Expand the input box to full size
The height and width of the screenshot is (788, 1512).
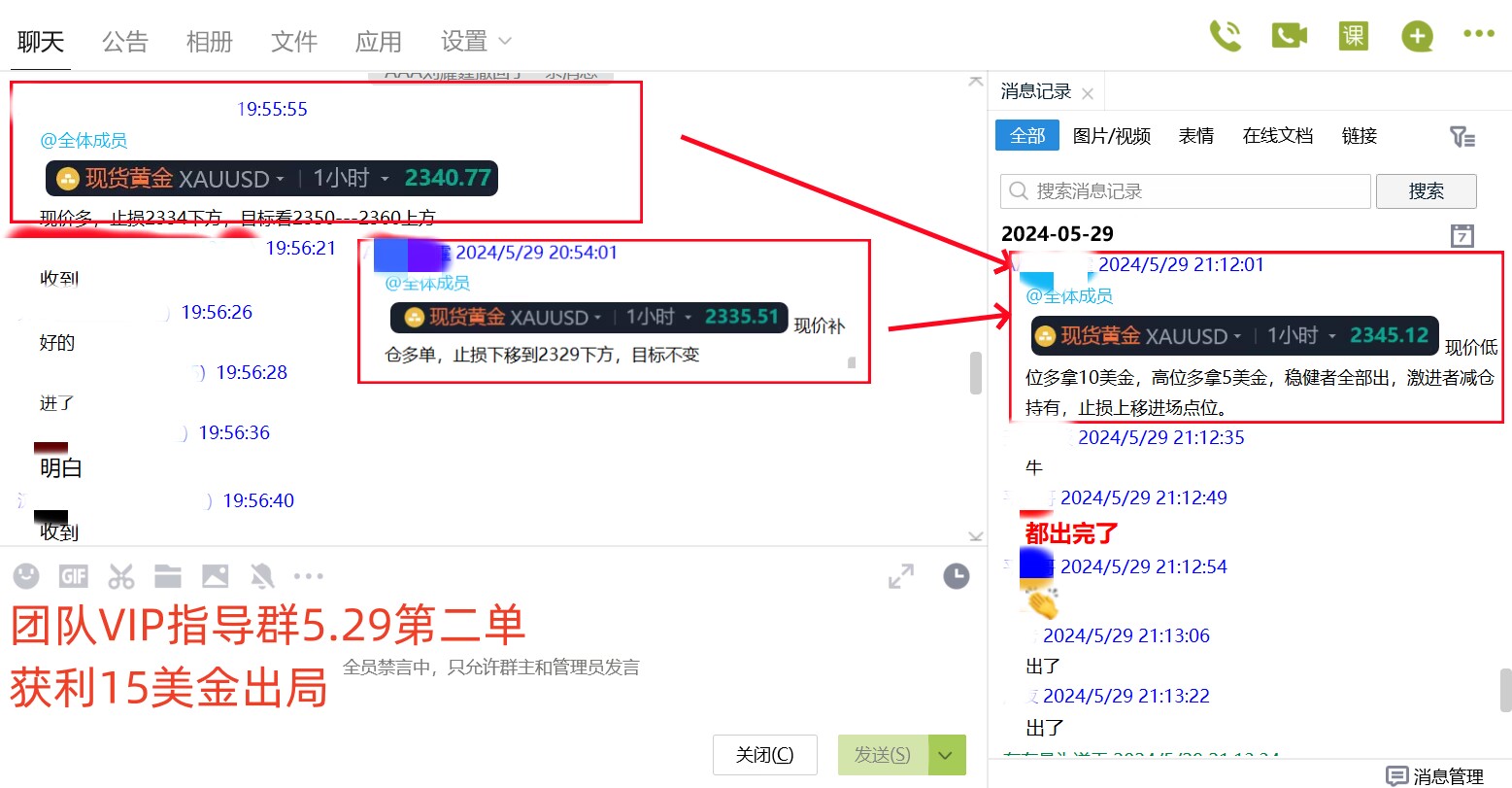coord(901,576)
